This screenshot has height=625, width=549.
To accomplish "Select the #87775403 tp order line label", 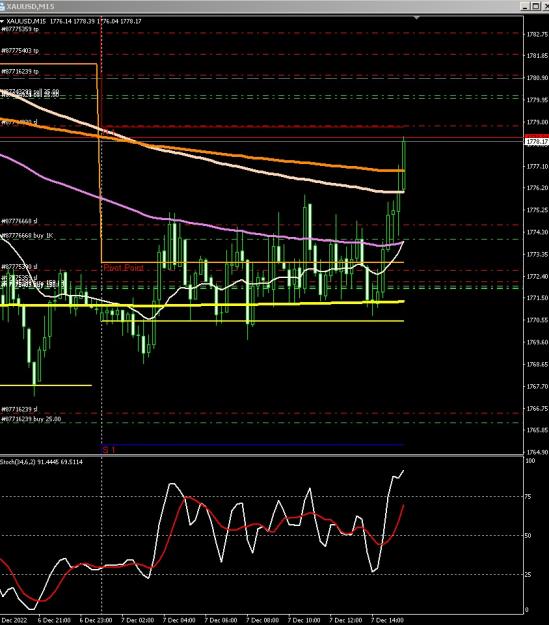I will pyautogui.click(x=20, y=51).
